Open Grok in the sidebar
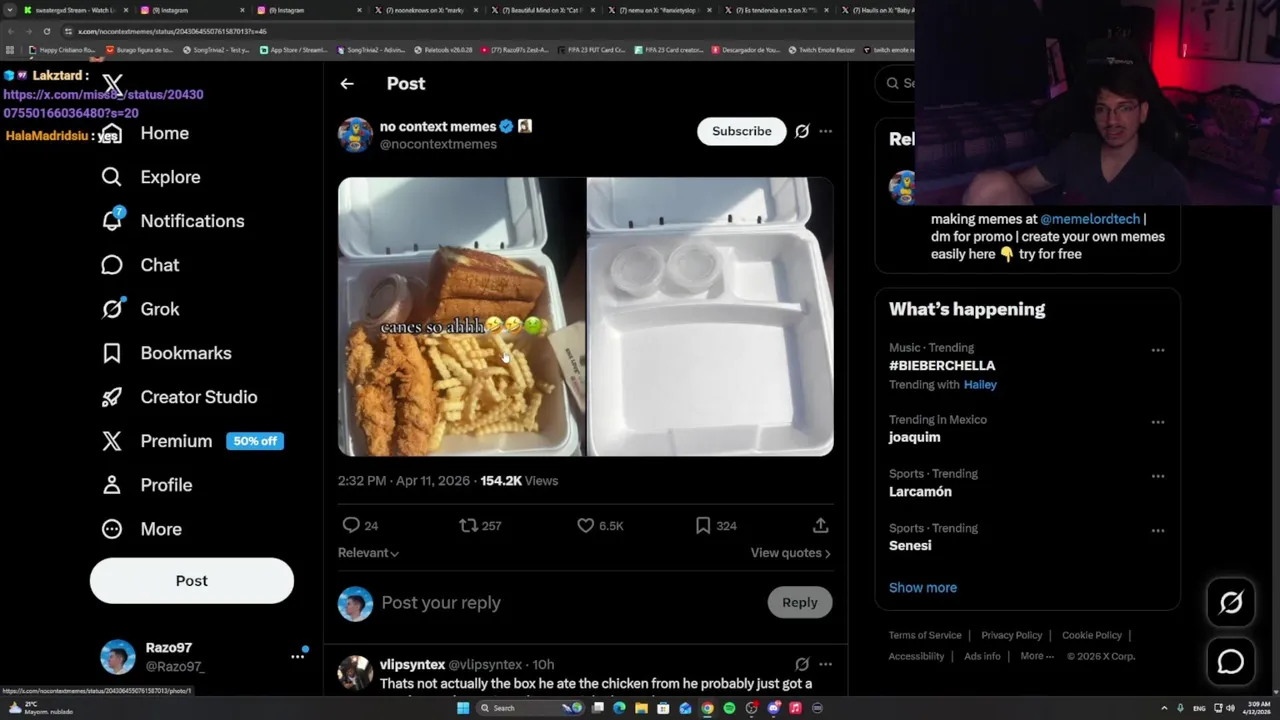Image resolution: width=1280 pixels, height=720 pixels. (x=140, y=309)
